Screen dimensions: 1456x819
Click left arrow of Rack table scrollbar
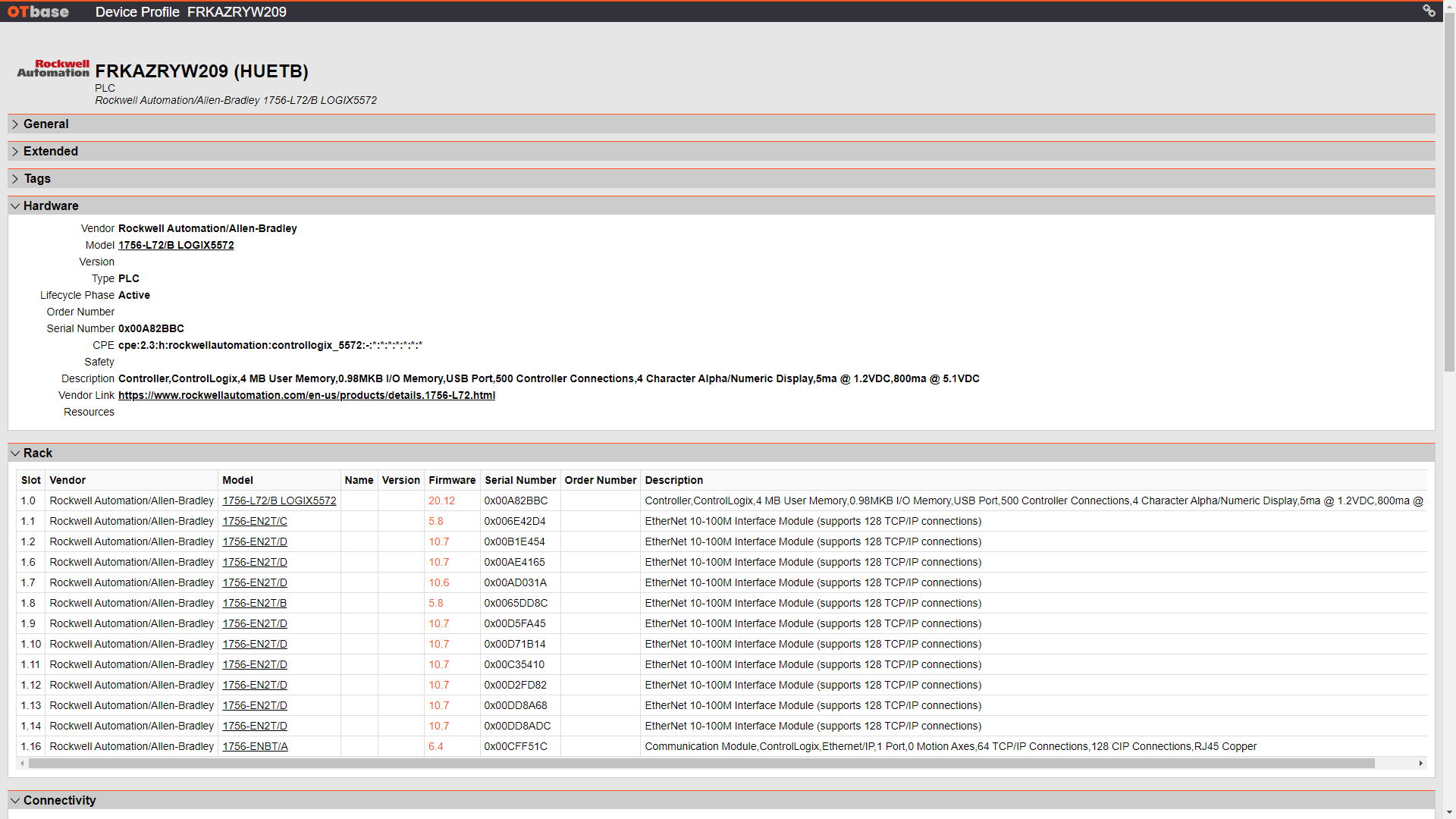(x=22, y=763)
